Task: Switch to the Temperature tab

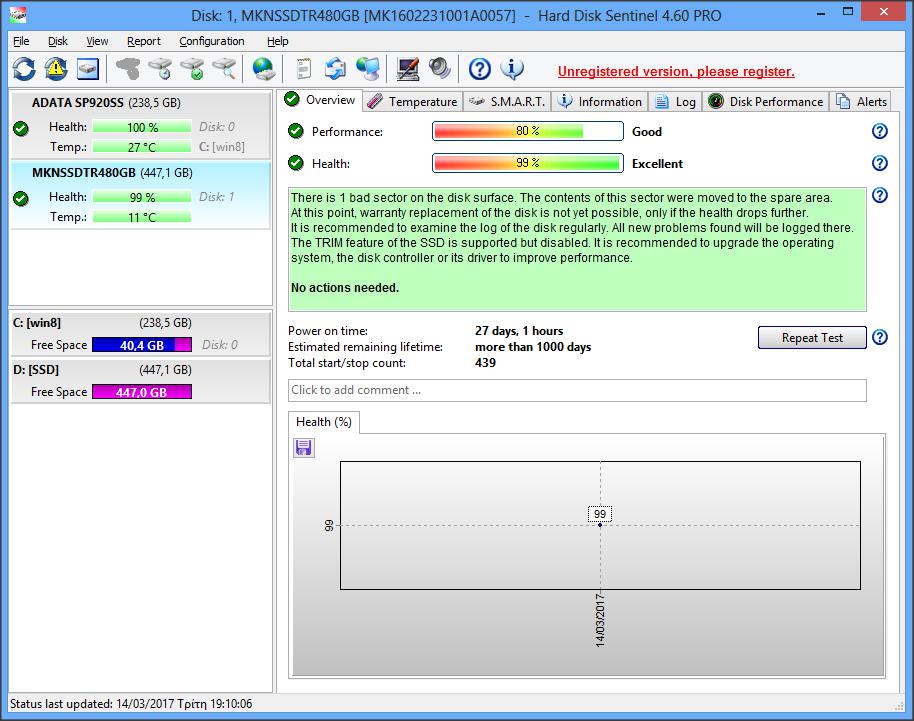Action: tap(413, 102)
